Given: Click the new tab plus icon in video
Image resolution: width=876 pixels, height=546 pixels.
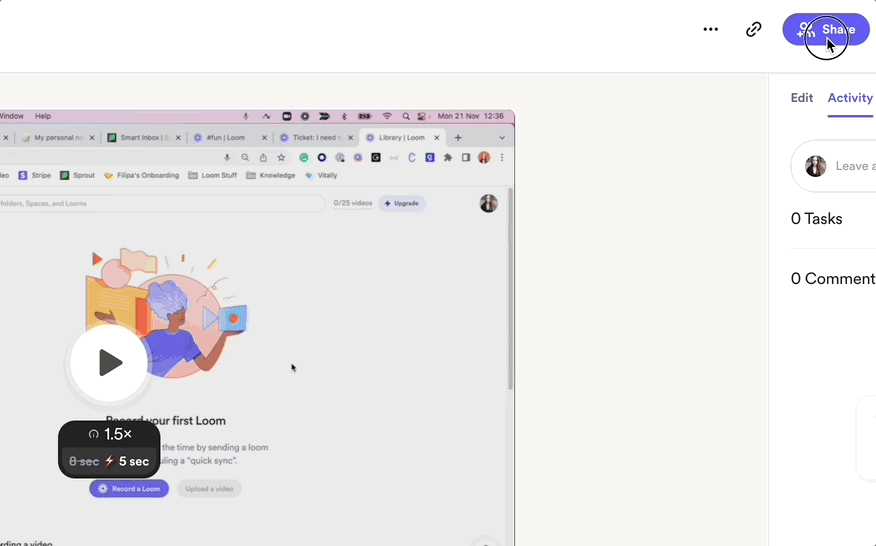Looking at the screenshot, I should [458, 138].
